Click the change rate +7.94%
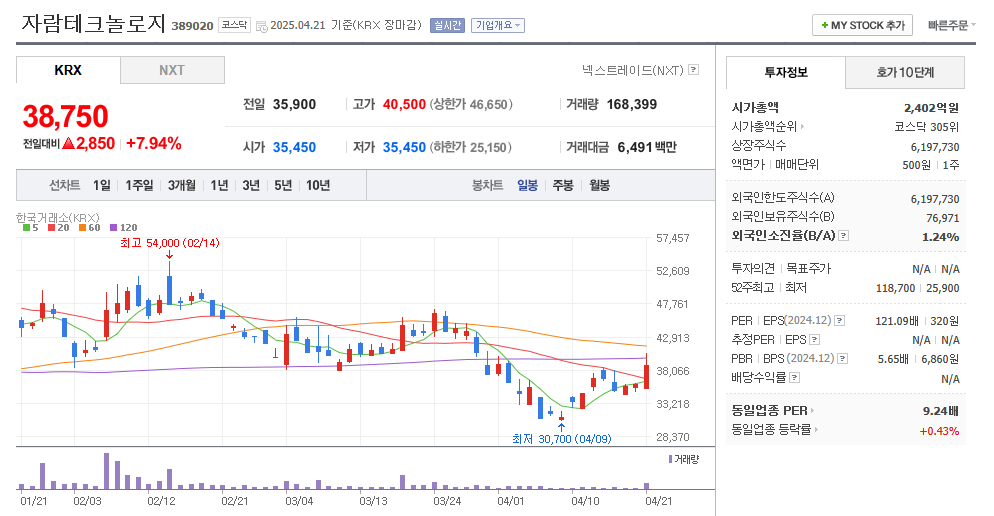This screenshot has height=516, width=994. point(153,143)
